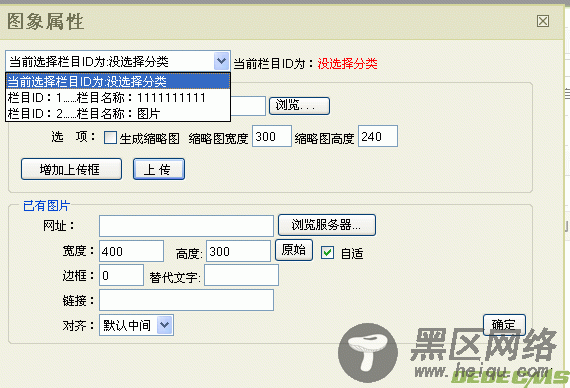Viewport: 570px width, 388px height.
Task: Focus the 缩略图宽度 field showing 300
Action: click(272, 136)
